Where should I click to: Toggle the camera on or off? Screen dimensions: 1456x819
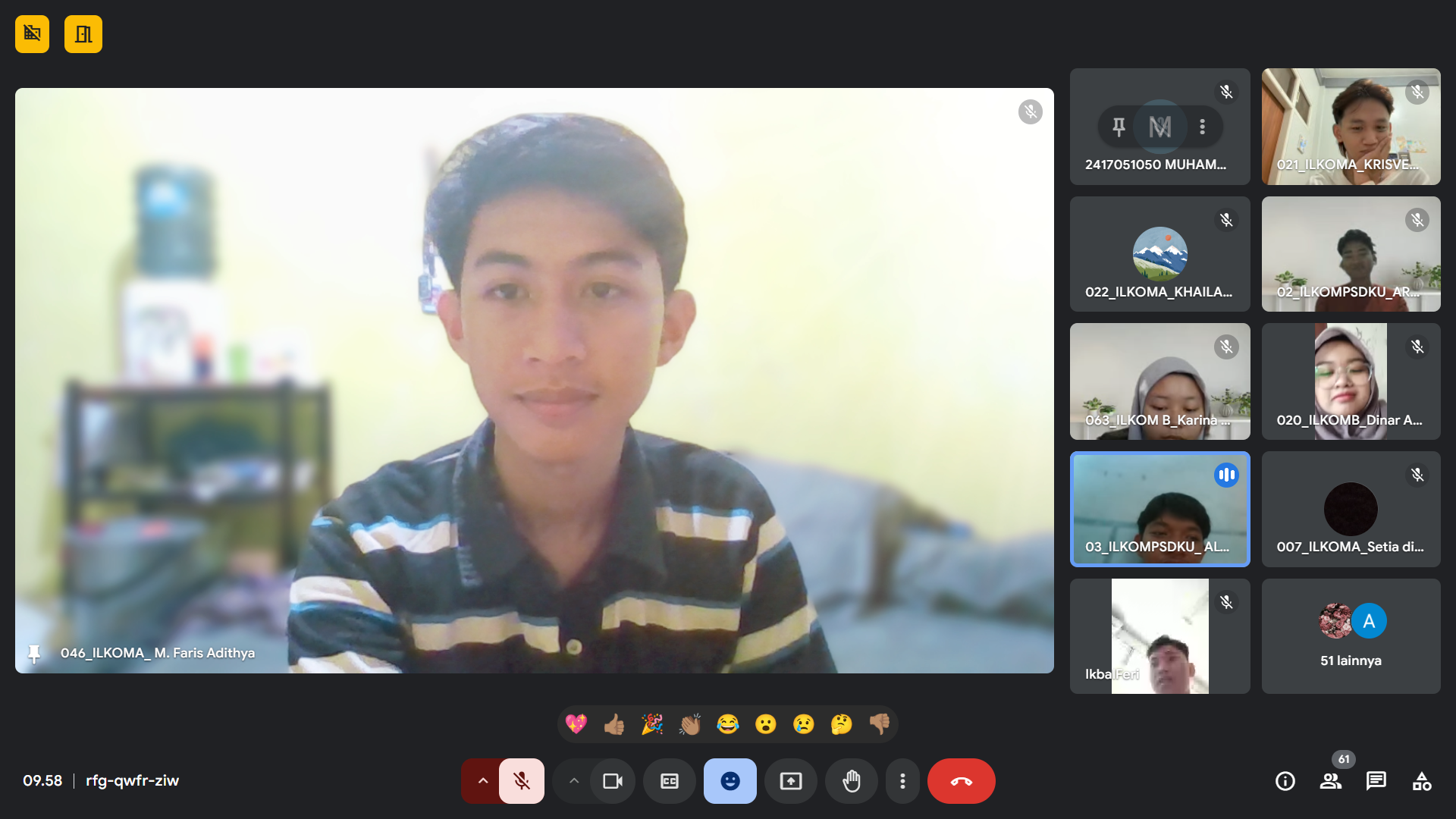click(x=612, y=781)
